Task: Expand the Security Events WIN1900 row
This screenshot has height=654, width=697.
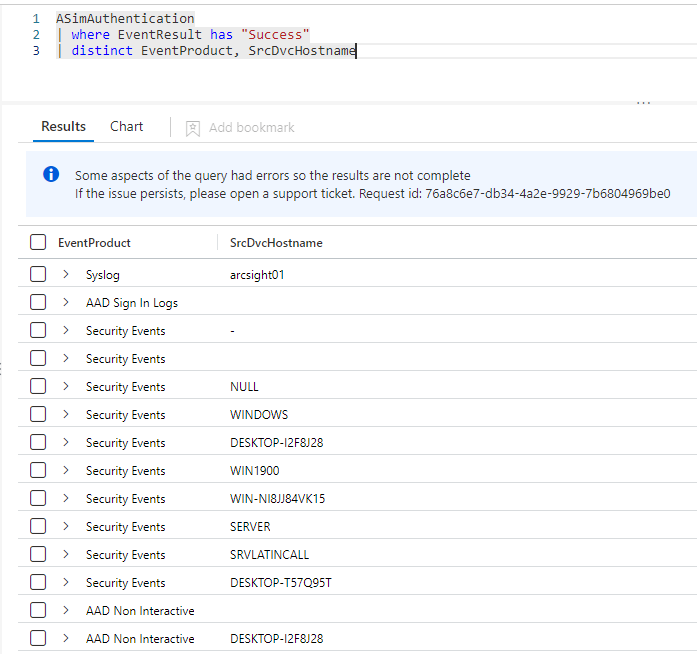Action: pos(66,470)
